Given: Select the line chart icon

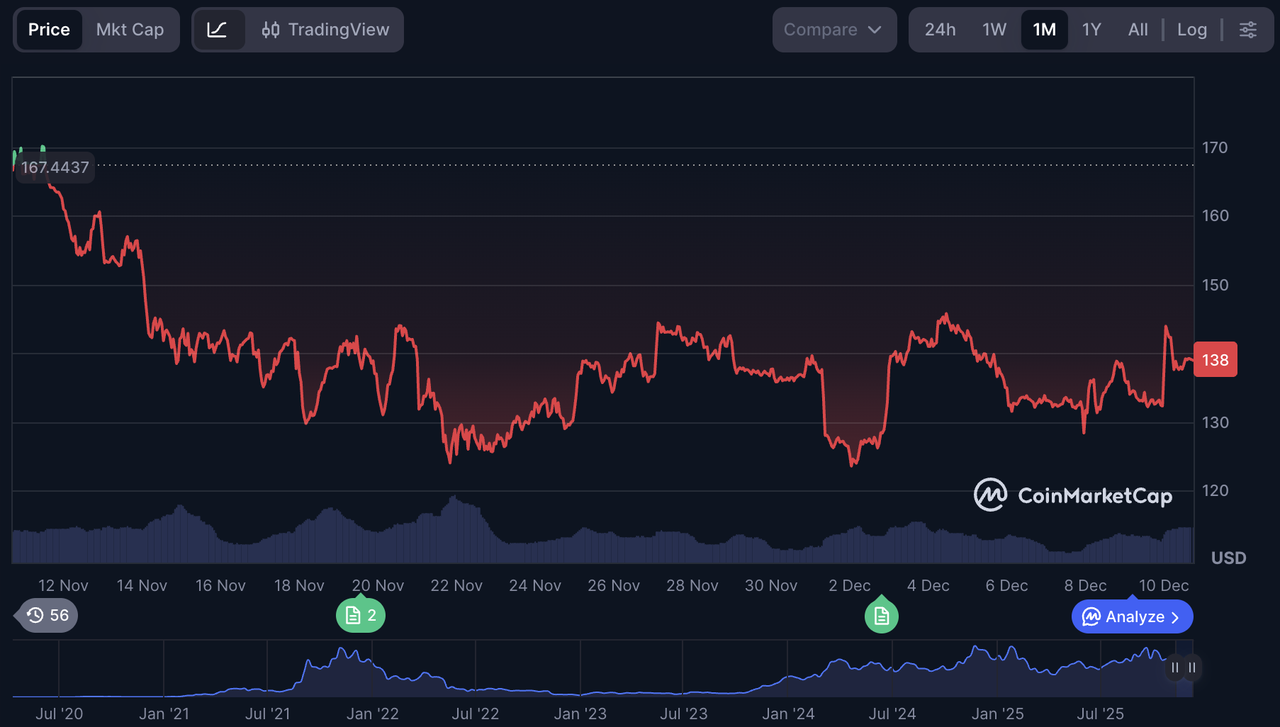Looking at the screenshot, I should click(x=218, y=30).
